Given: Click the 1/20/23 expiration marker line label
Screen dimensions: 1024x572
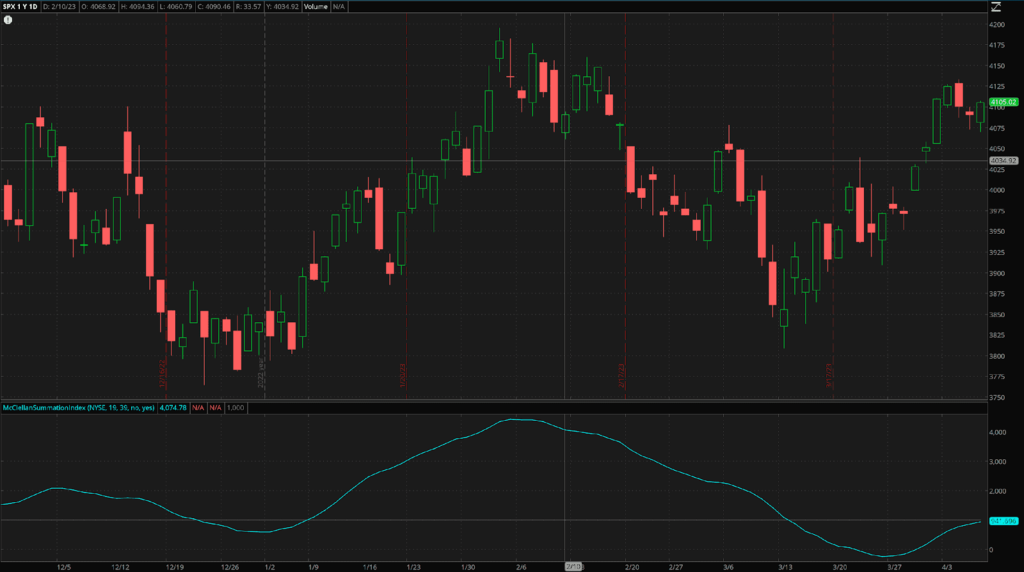Looking at the screenshot, I should (403, 375).
